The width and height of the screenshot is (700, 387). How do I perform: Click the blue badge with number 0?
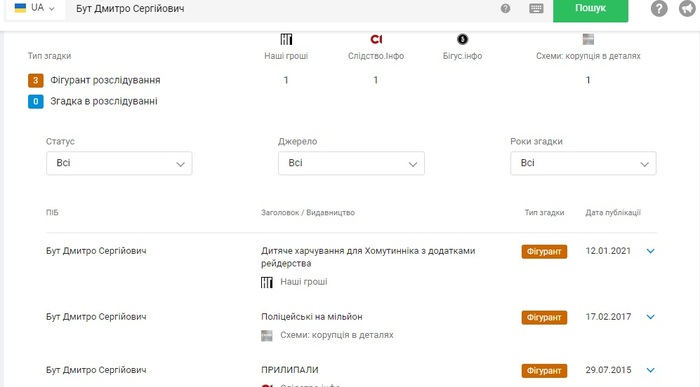coord(36,102)
